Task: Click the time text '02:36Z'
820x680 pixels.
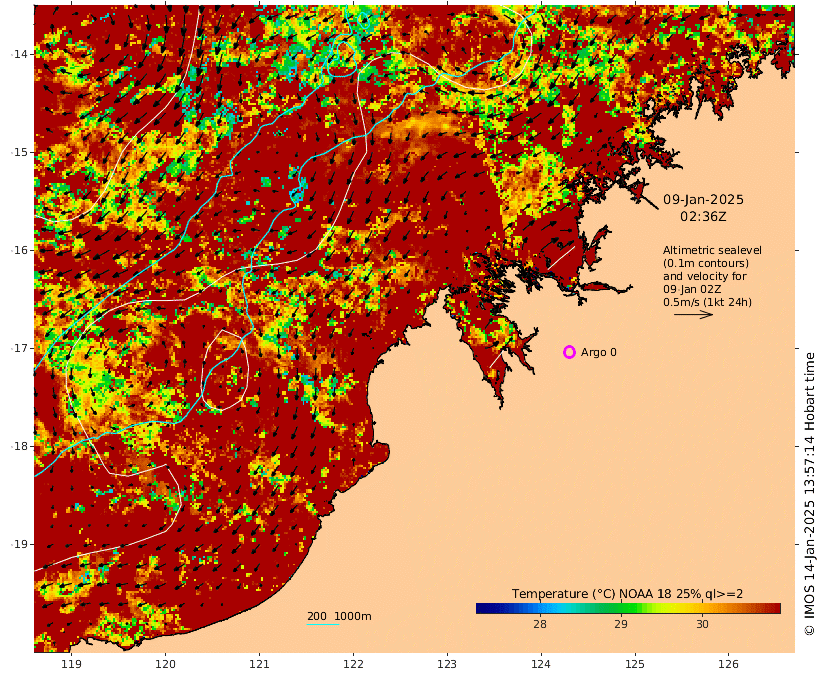Action: 703,217
